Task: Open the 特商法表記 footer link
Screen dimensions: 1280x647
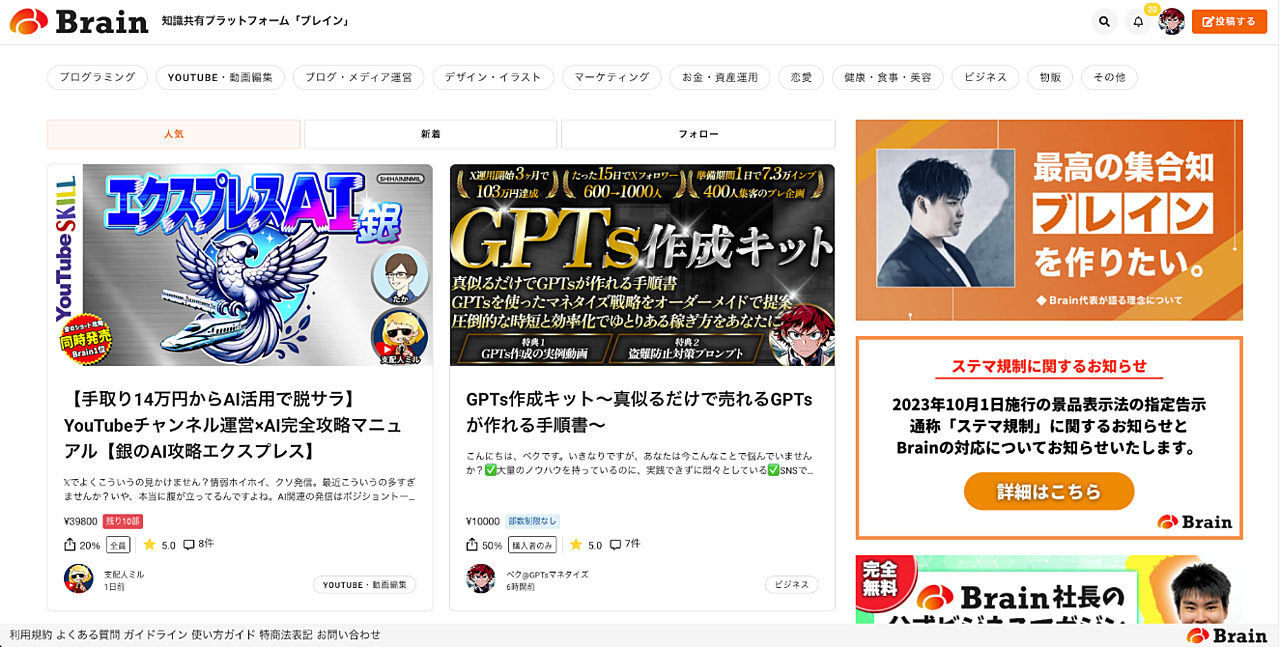Action: tap(286, 635)
